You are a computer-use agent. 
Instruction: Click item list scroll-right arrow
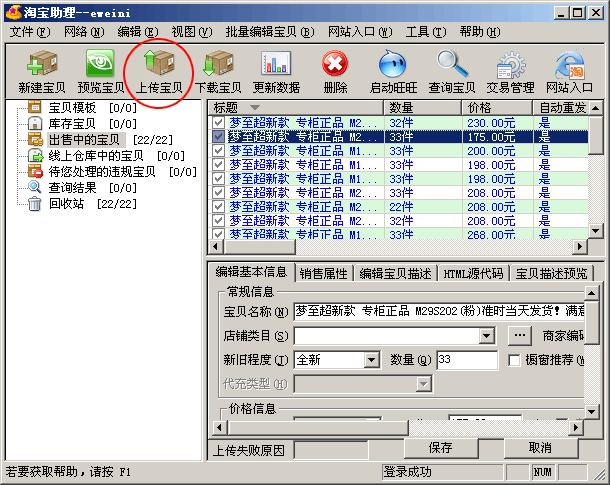(580, 247)
